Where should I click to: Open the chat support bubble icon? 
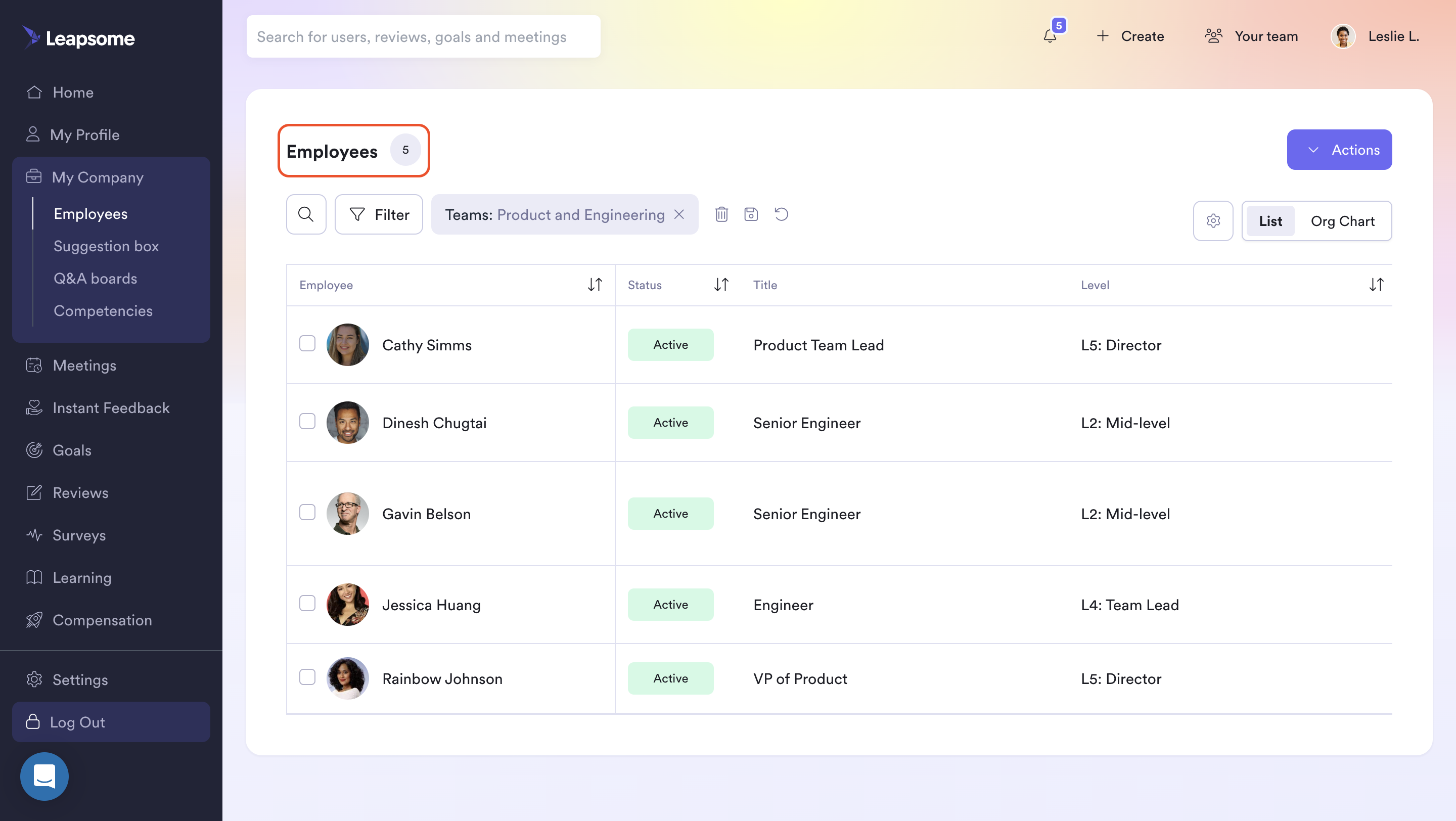[x=44, y=776]
